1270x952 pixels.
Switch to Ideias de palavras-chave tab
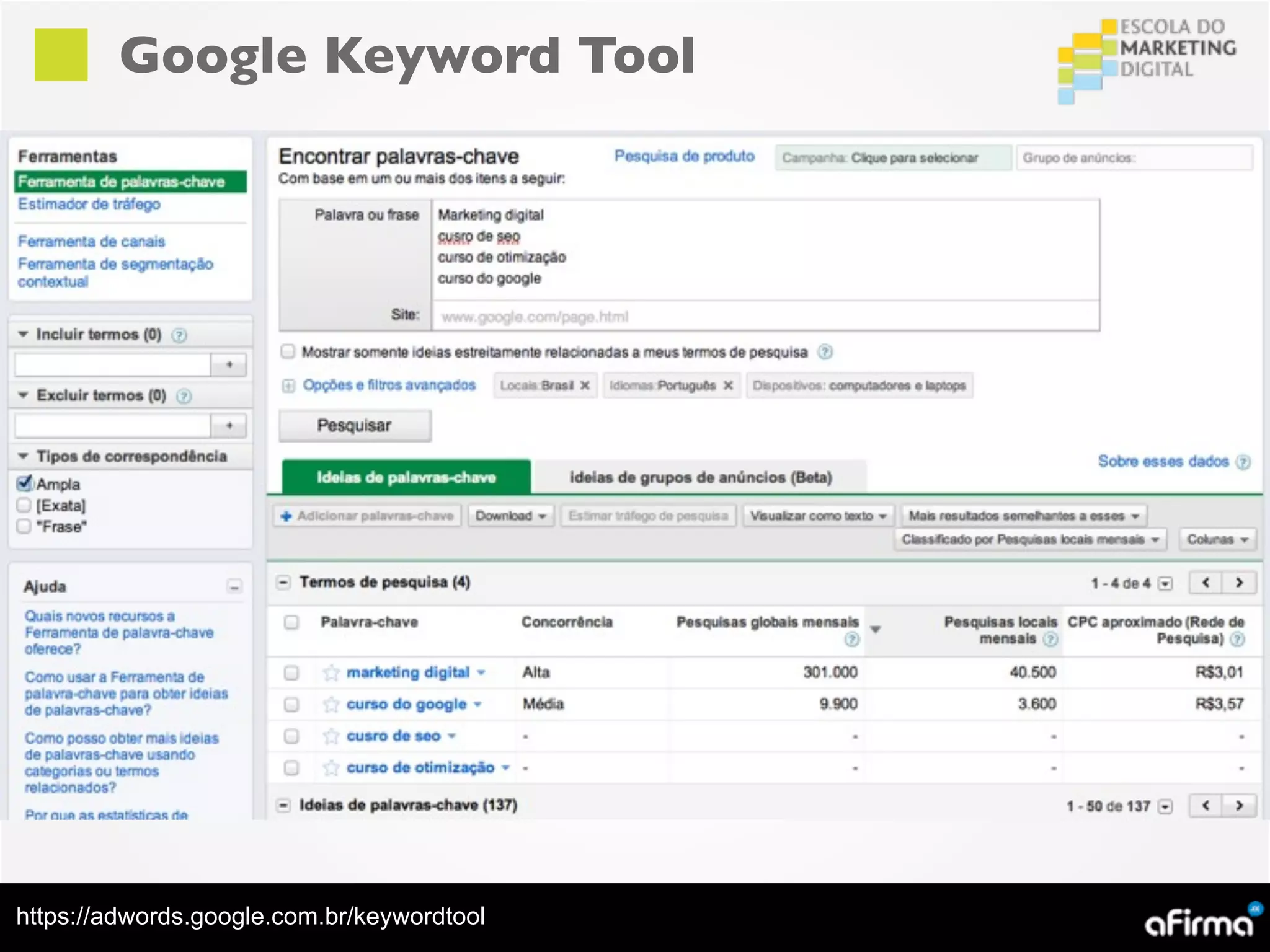click(406, 477)
